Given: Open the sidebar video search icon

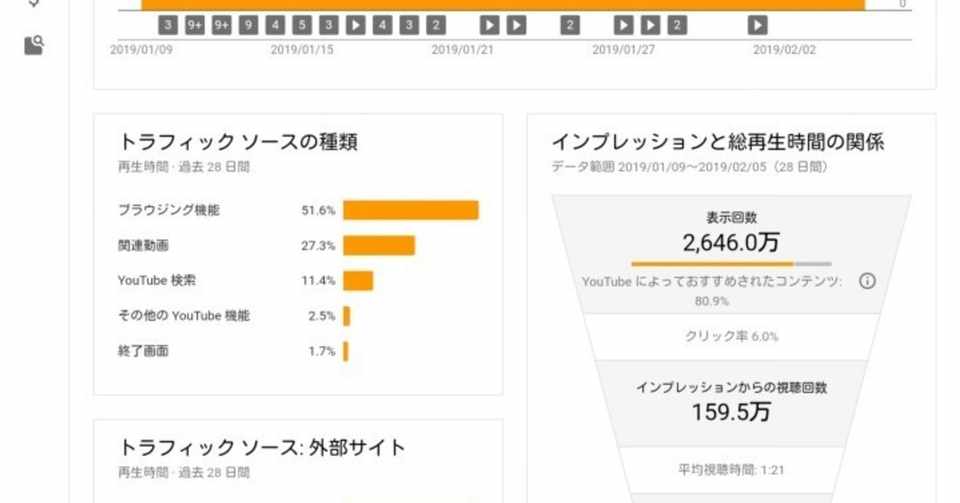Looking at the screenshot, I should (34, 45).
